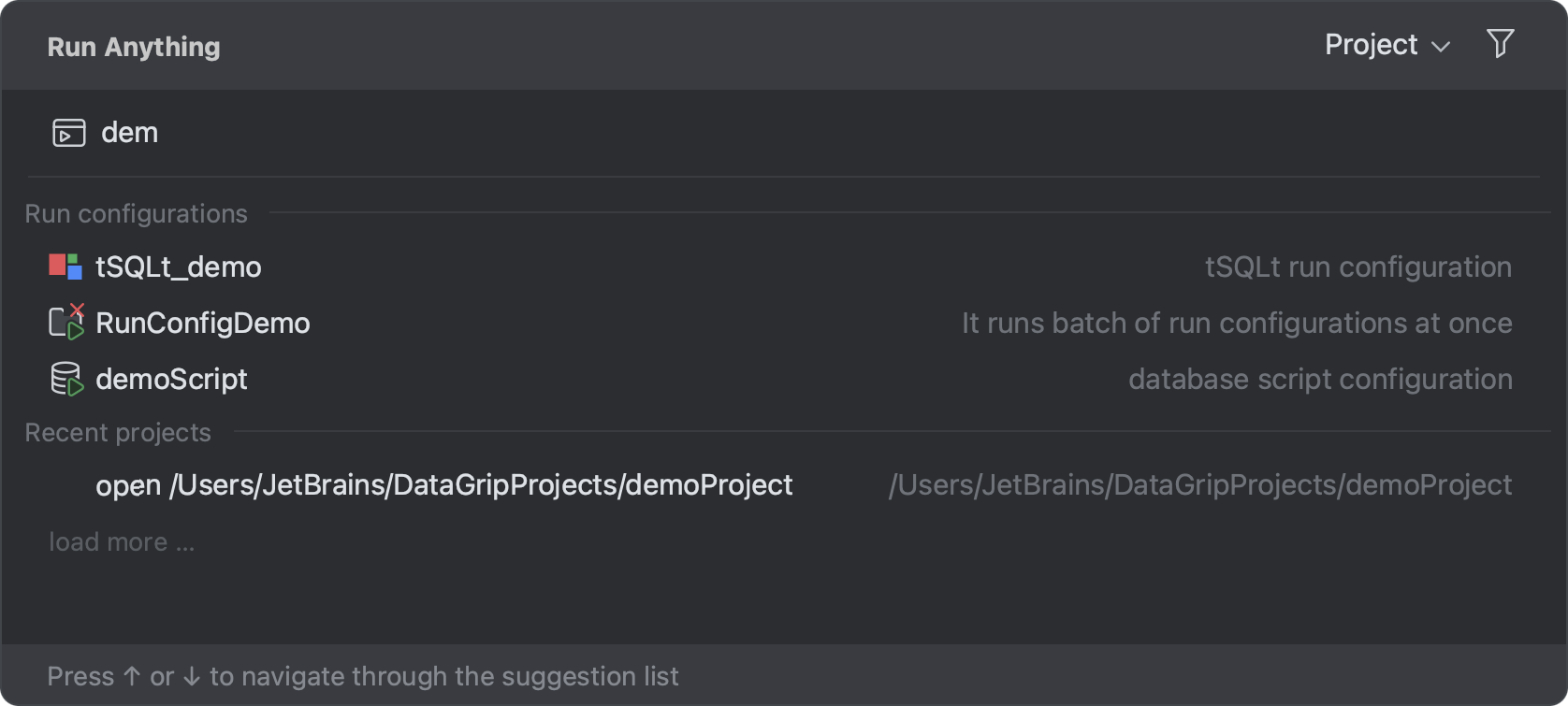The width and height of the screenshot is (1568, 706).
Task: Click the green play badge on demoScript icon
Action: pos(75,387)
